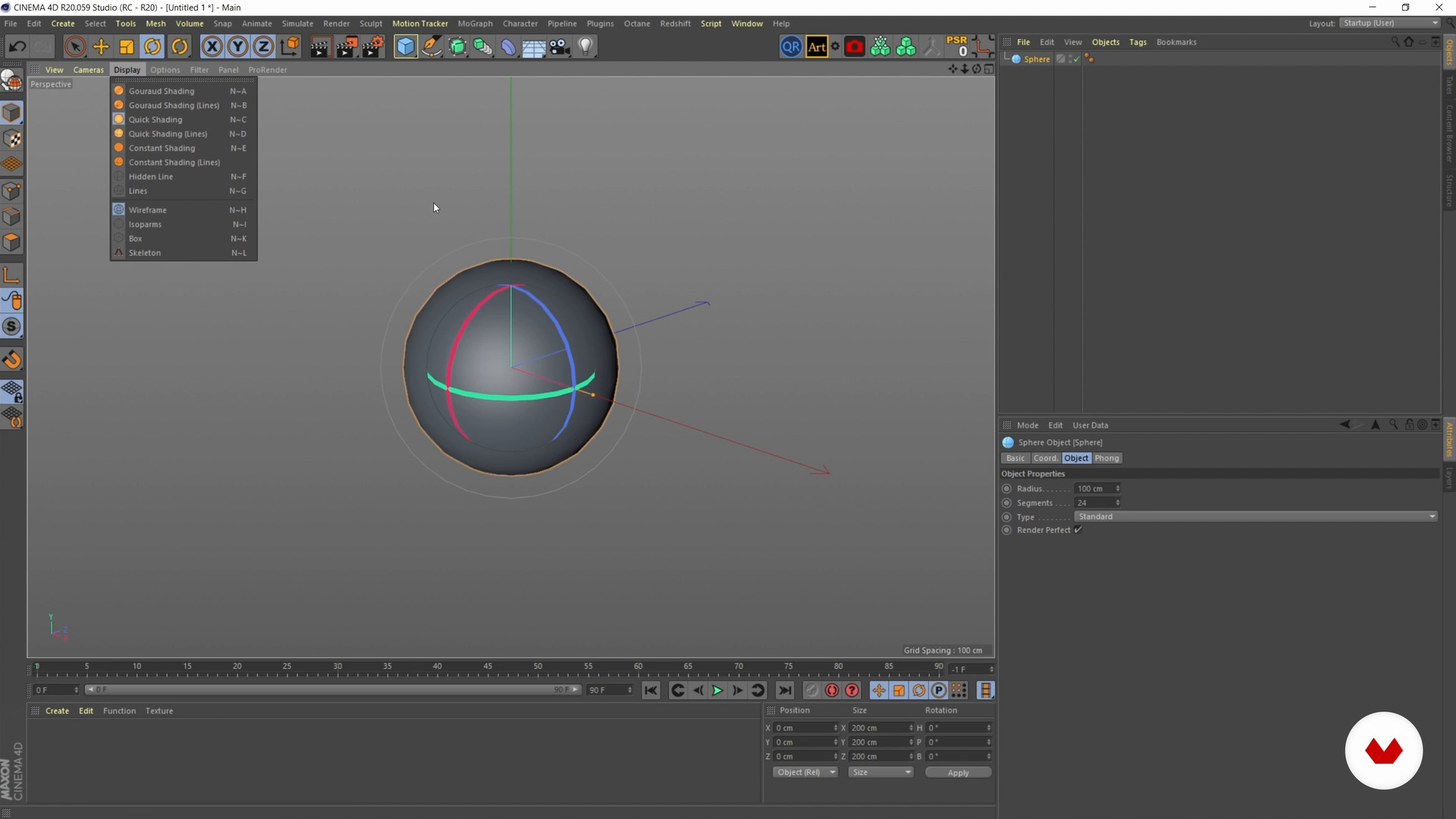
Task: Play animation forward
Action: [717, 690]
